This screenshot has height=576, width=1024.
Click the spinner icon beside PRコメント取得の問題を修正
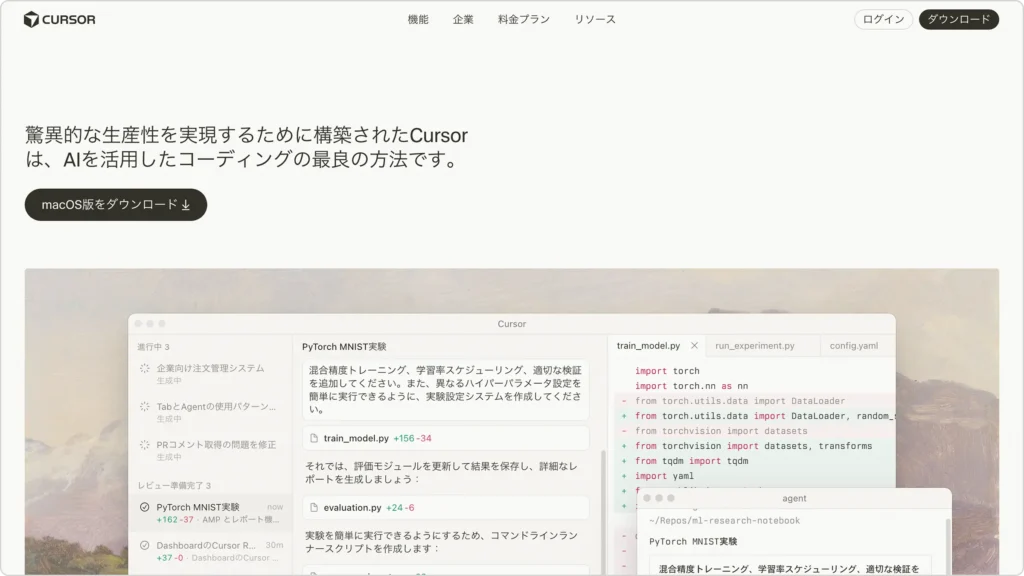(144, 444)
